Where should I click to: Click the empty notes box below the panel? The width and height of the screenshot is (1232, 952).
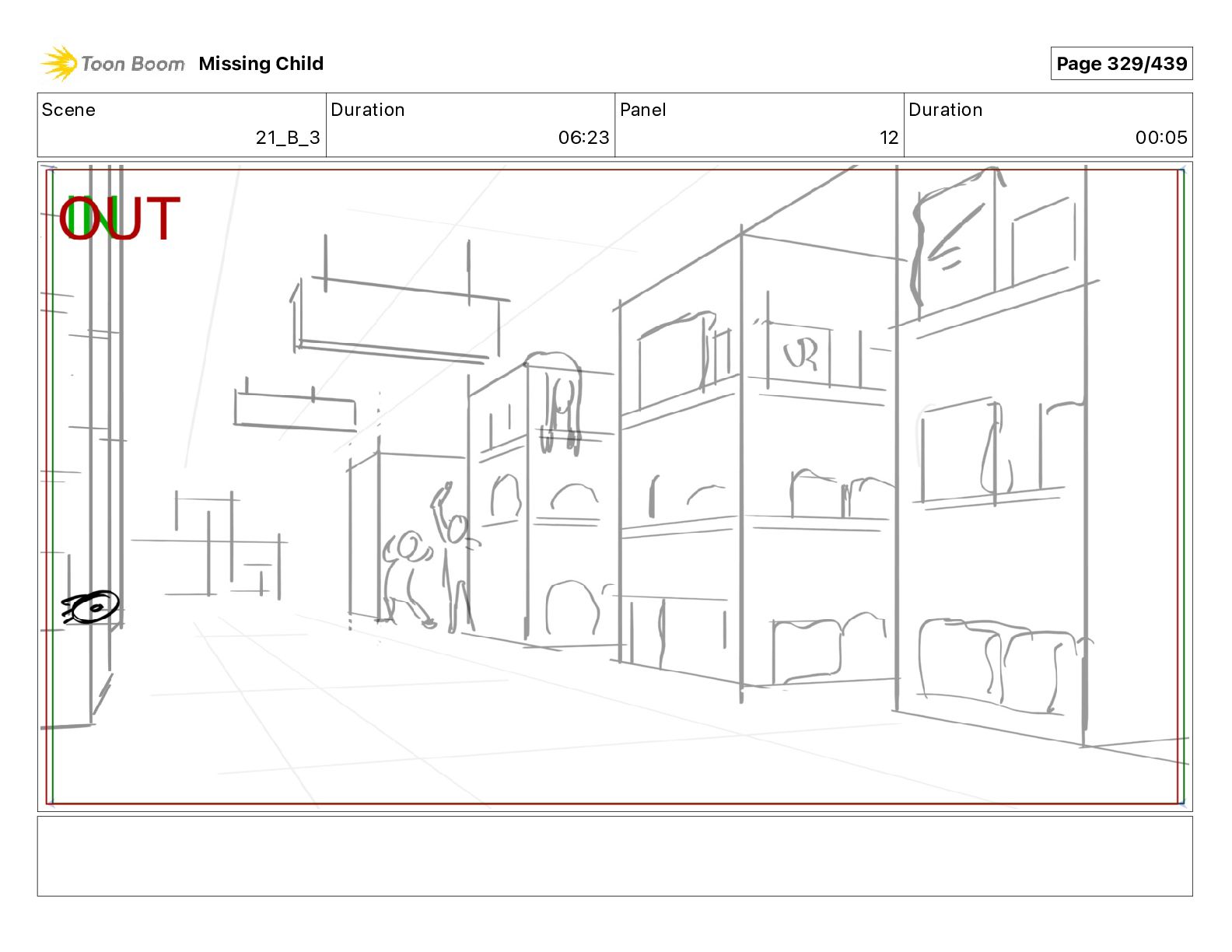coord(614,856)
